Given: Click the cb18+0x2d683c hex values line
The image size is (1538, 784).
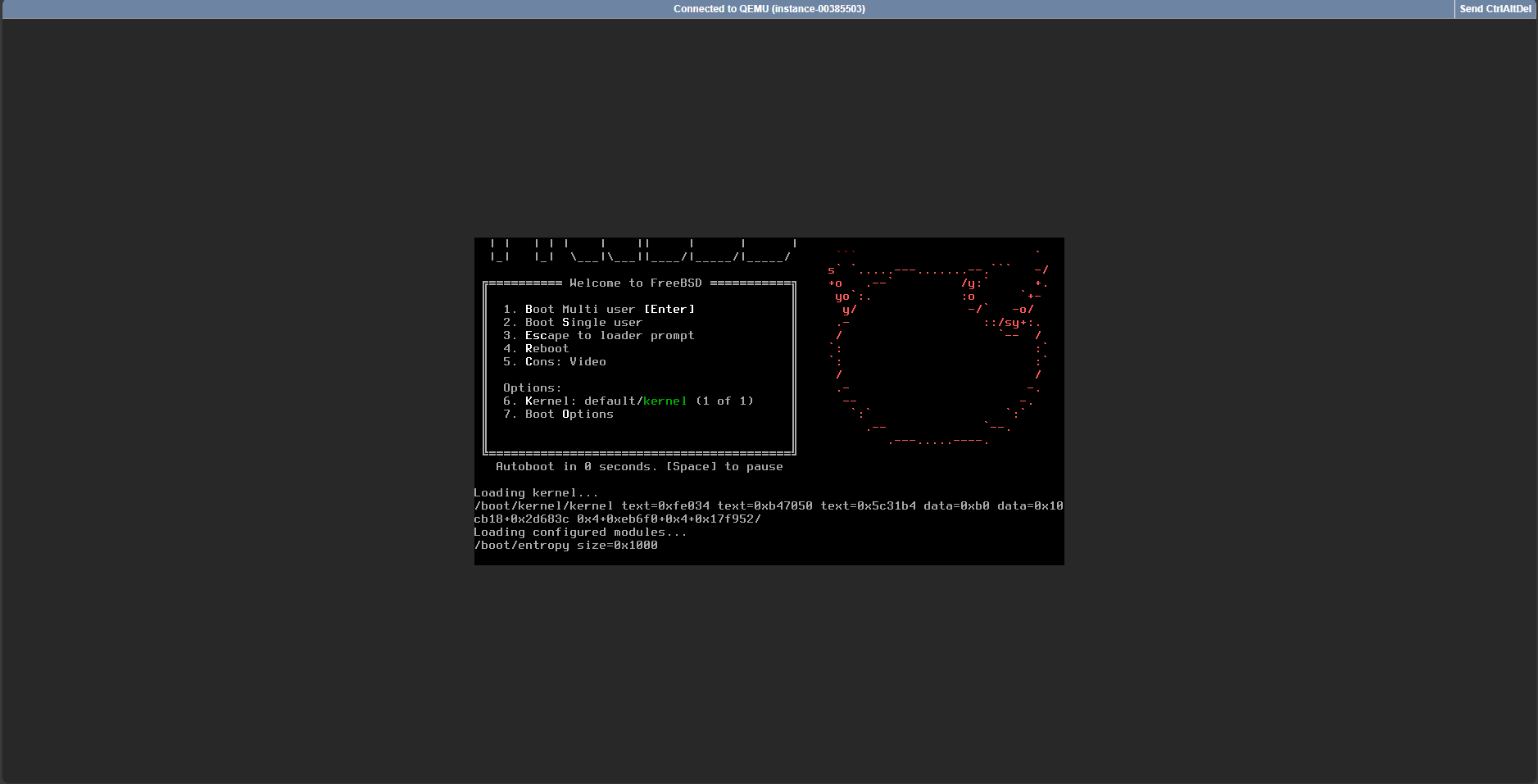Looking at the screenshot, I should (x=617, y=519).
